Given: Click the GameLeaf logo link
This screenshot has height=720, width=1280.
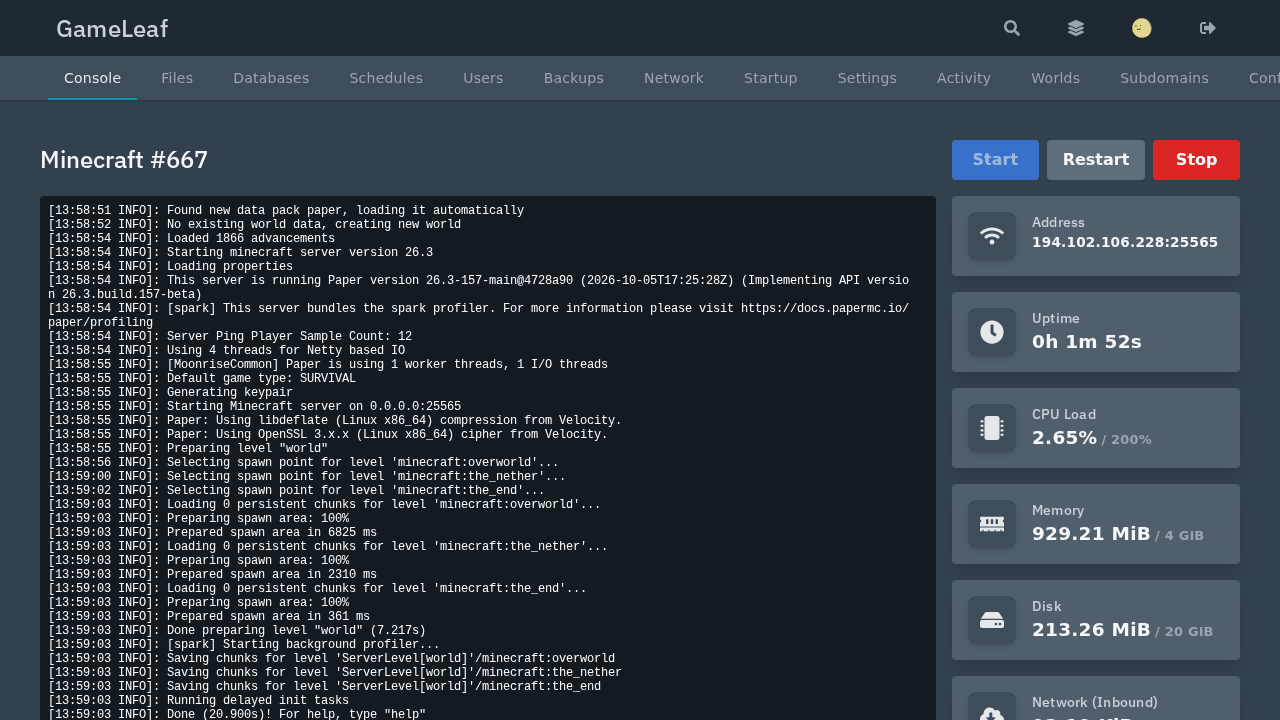Looking at the screenshot, I should point(112,29).
